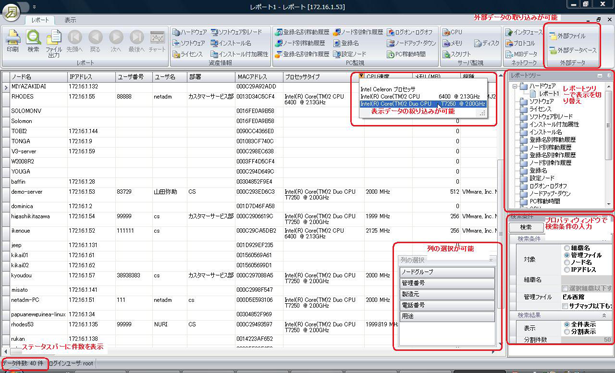The image size is (615, 373).
Task: Choose Intel Celeron プロセッサ filter entry
Action: pyautogui.click(x=388, y=89)
